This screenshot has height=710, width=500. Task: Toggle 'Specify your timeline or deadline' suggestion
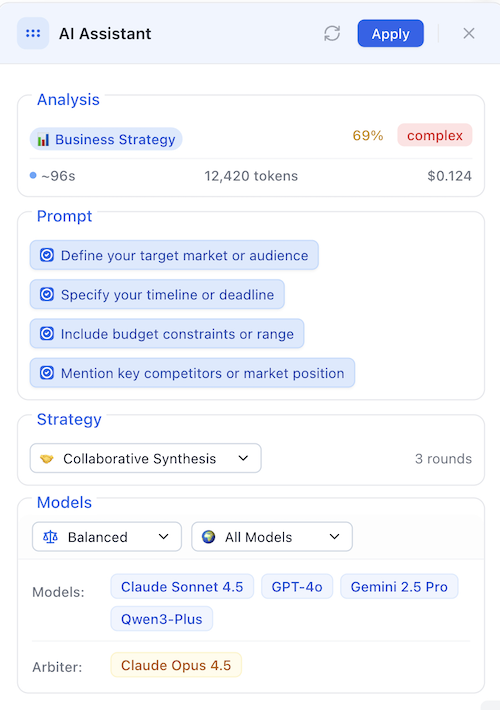[157, 294]
